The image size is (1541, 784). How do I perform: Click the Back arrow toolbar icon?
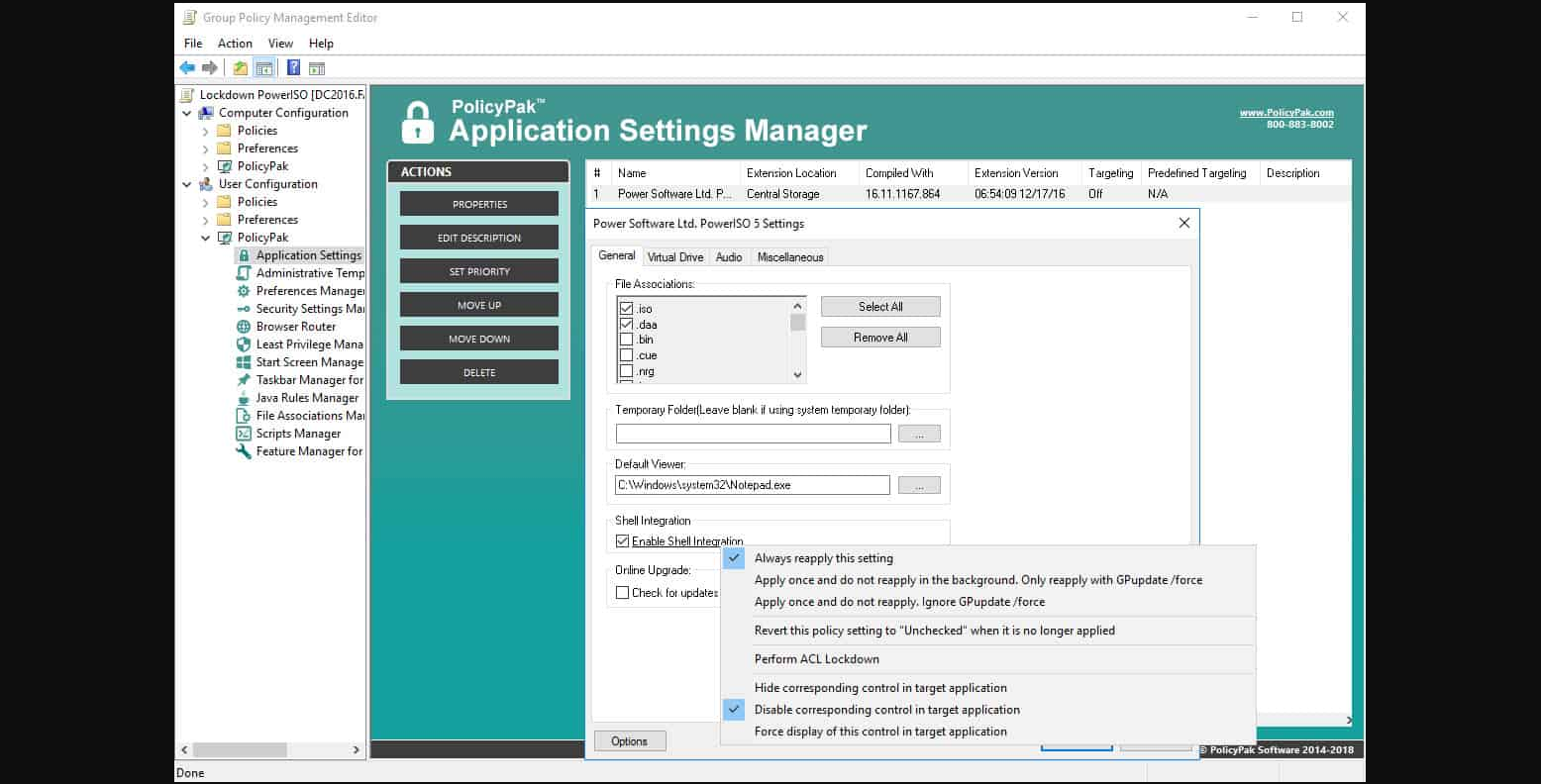click(x=187, y=67)
